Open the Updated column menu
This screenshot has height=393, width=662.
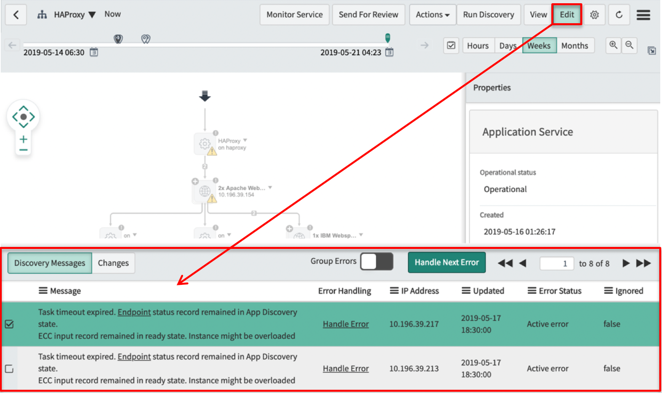pos(466,291)
